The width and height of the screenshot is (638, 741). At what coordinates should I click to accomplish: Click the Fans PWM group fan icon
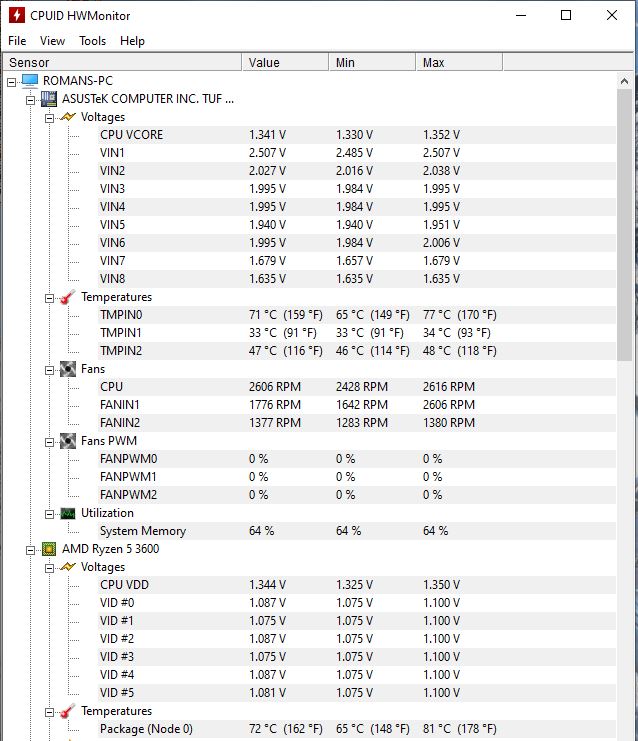pos(68,441)
